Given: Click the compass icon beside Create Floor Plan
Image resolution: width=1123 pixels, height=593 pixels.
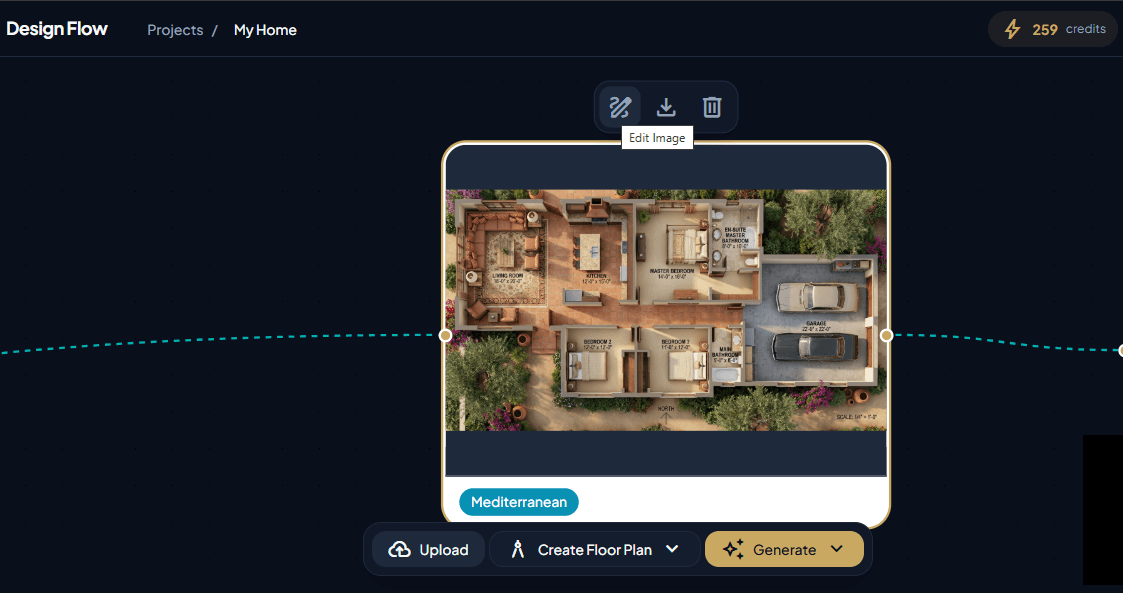Looking at the screenshot, I should click(x=517, y=549).
